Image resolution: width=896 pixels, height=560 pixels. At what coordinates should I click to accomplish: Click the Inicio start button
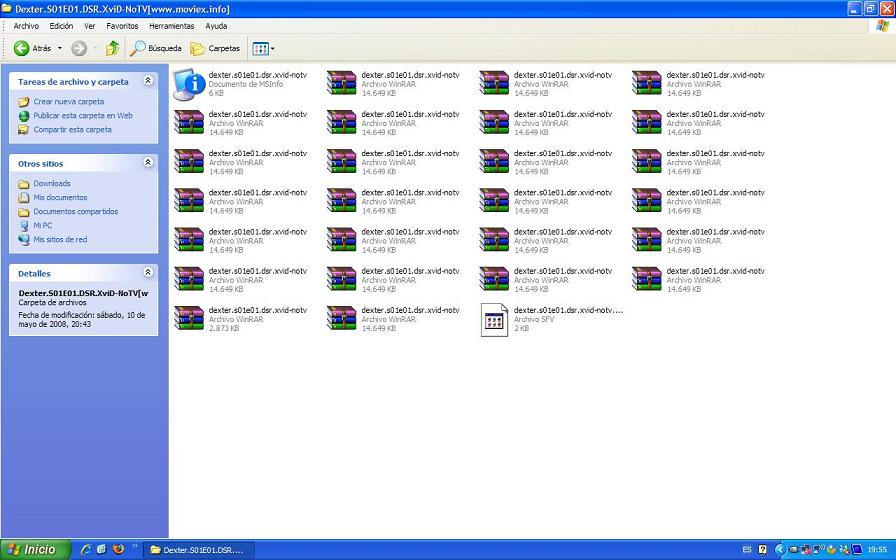click(35, 549)
